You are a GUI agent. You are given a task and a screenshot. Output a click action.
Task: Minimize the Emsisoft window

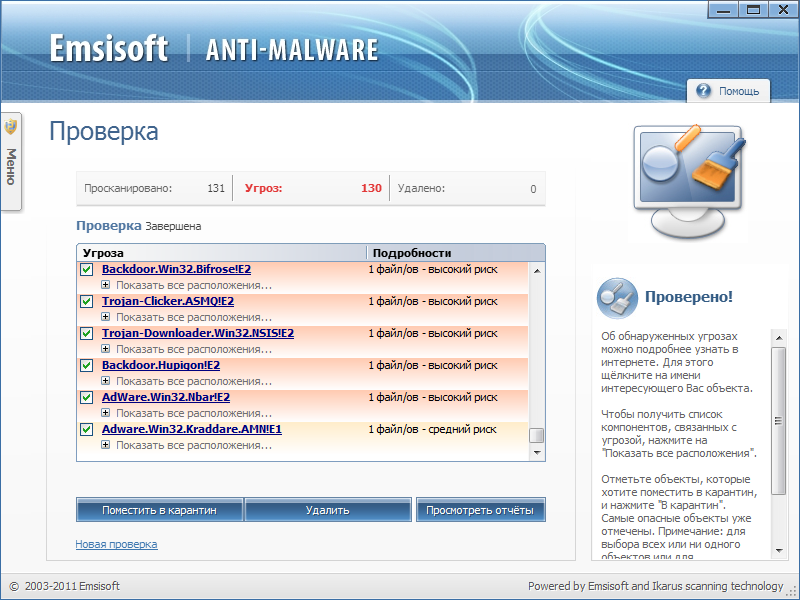[x=723, y=10]
